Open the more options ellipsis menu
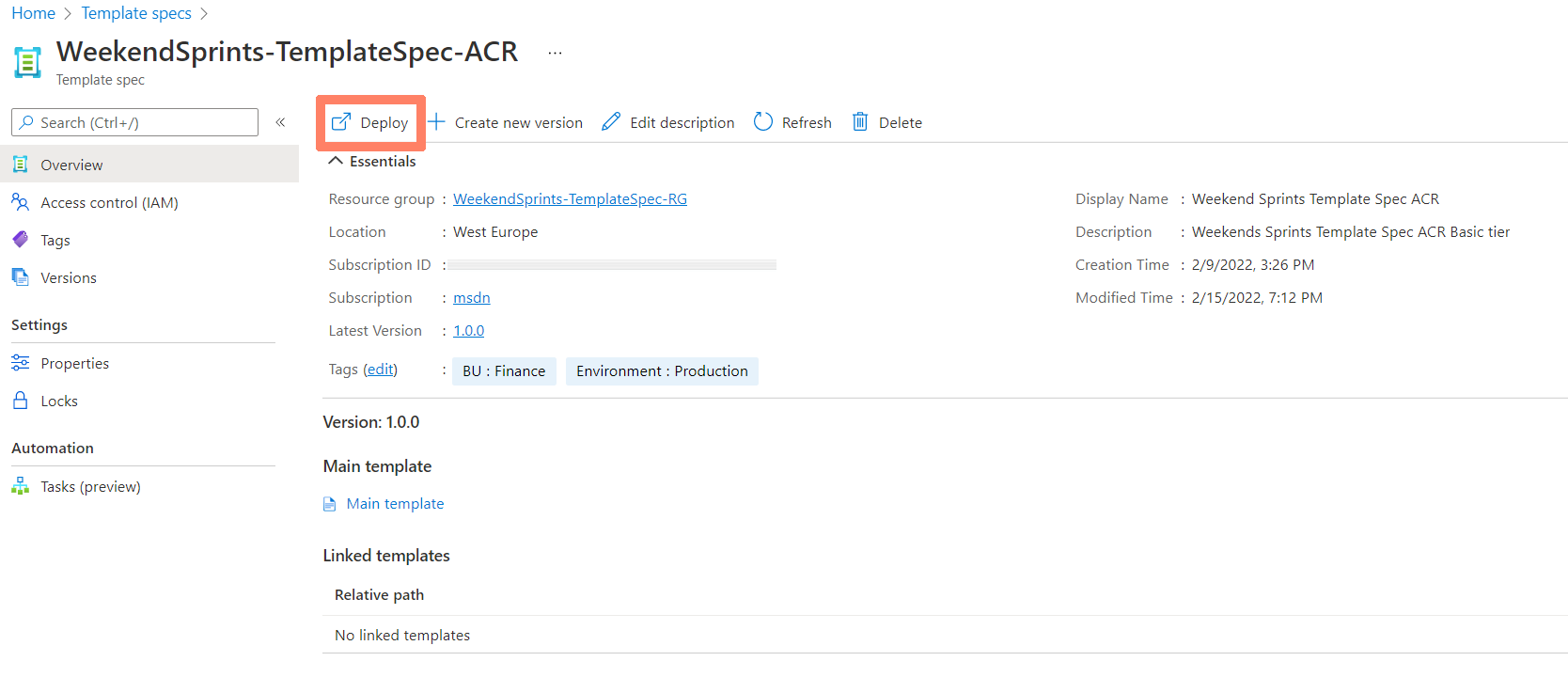This screenshot has height=677, width=1568. coord(555,53)
